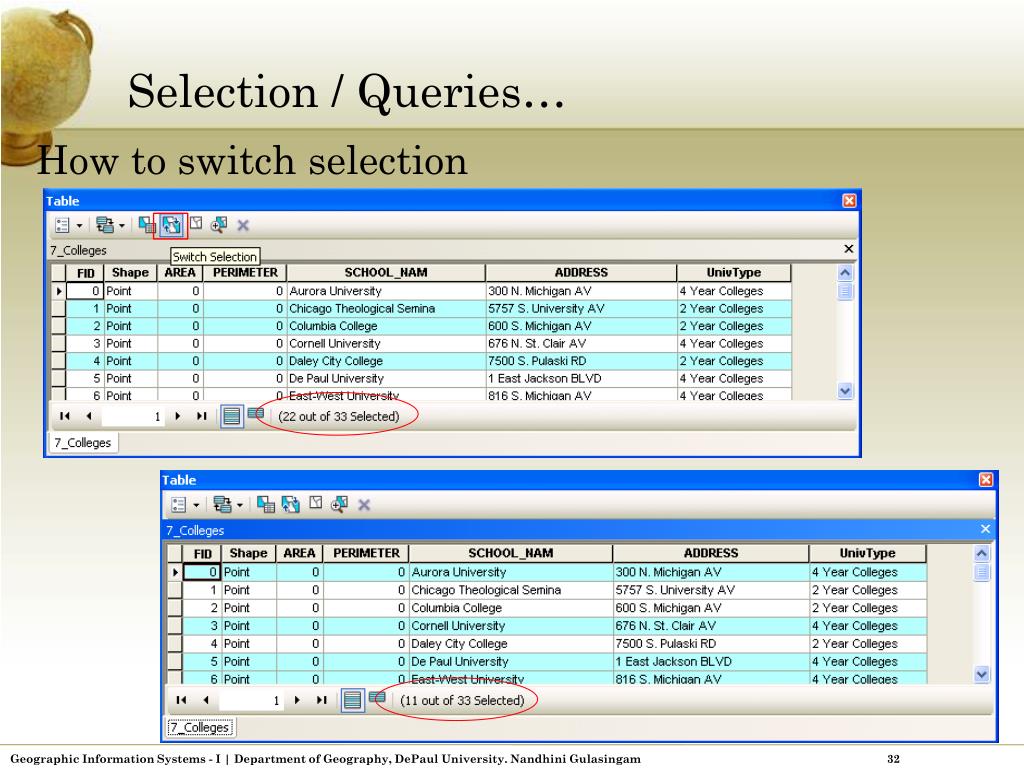Close the 7_Colleges table pane in lower window
The image size is (1024, 768).
[x=985, y=529]
